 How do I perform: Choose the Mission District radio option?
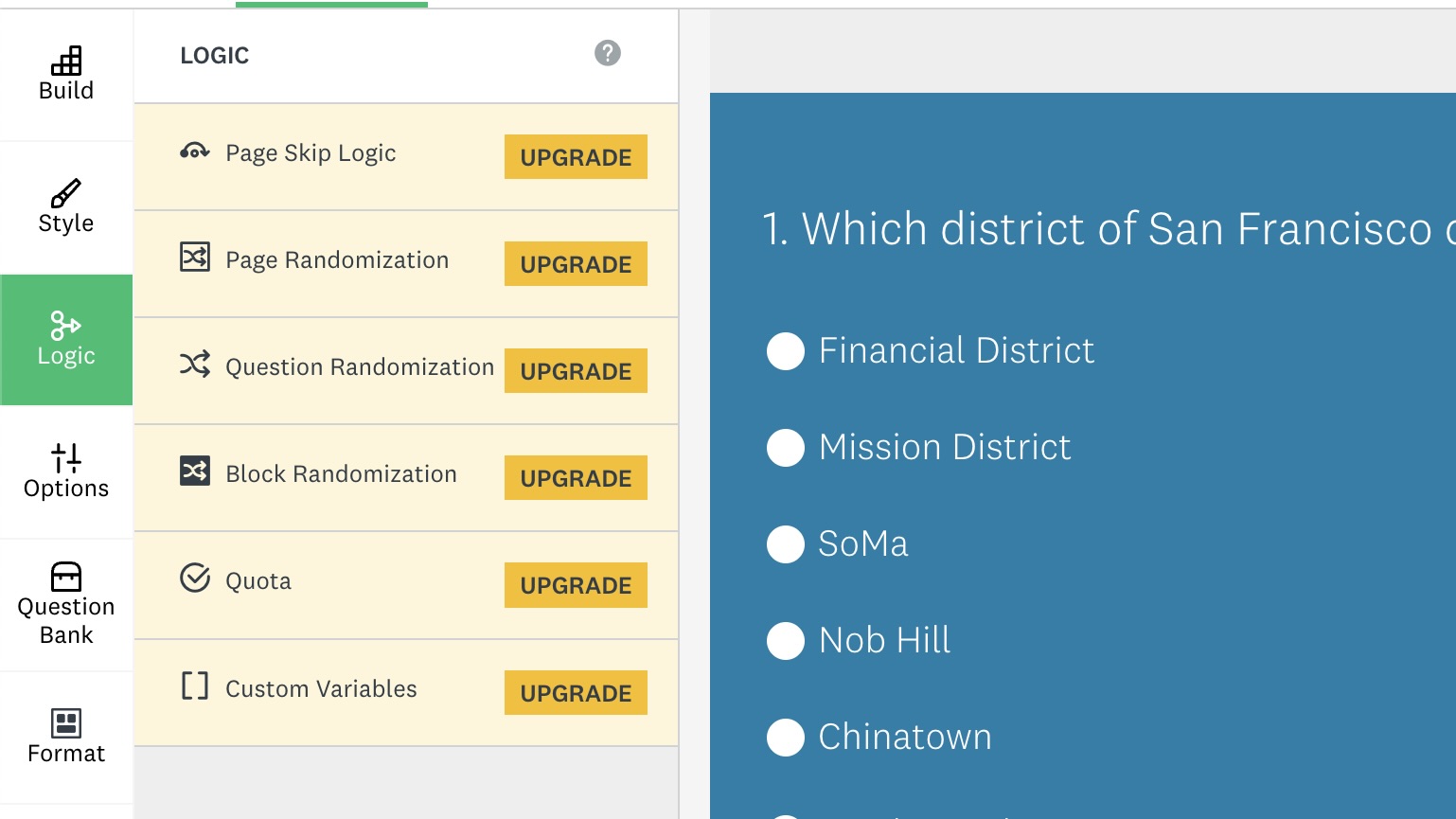[786, 448]
